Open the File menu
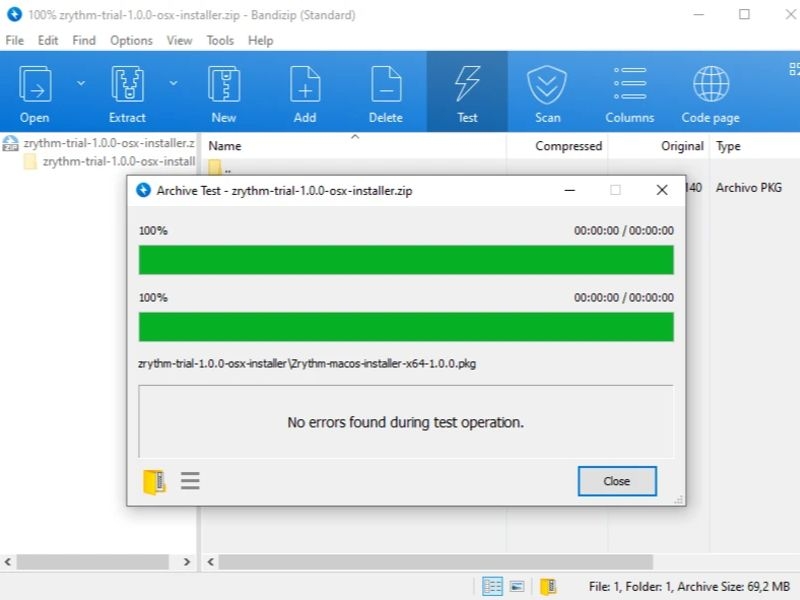Viewport: 800px width, 600px height. (x=15, y=40)
